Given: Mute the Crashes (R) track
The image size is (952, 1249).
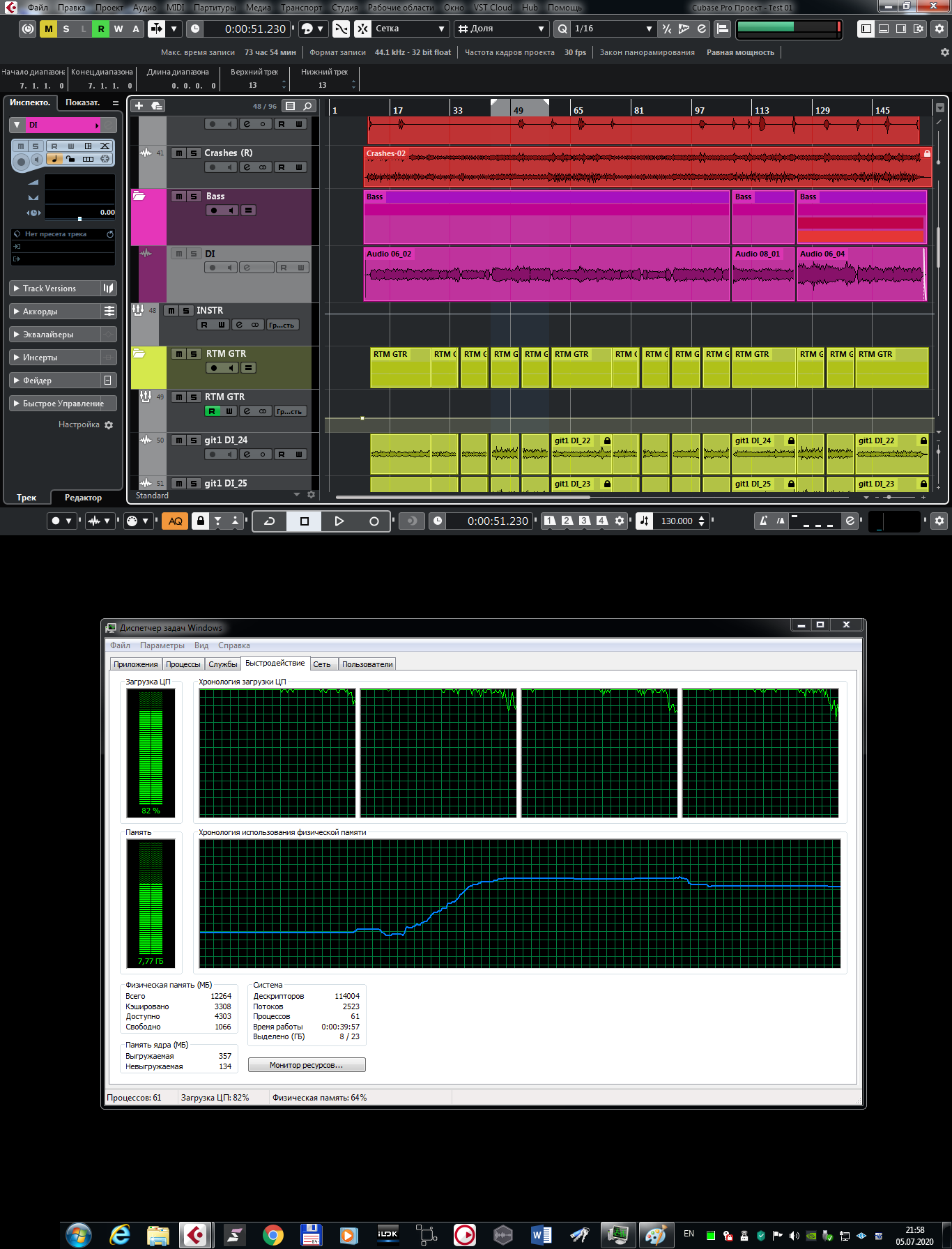Looking at the screenshot, I should coord(179,153).
